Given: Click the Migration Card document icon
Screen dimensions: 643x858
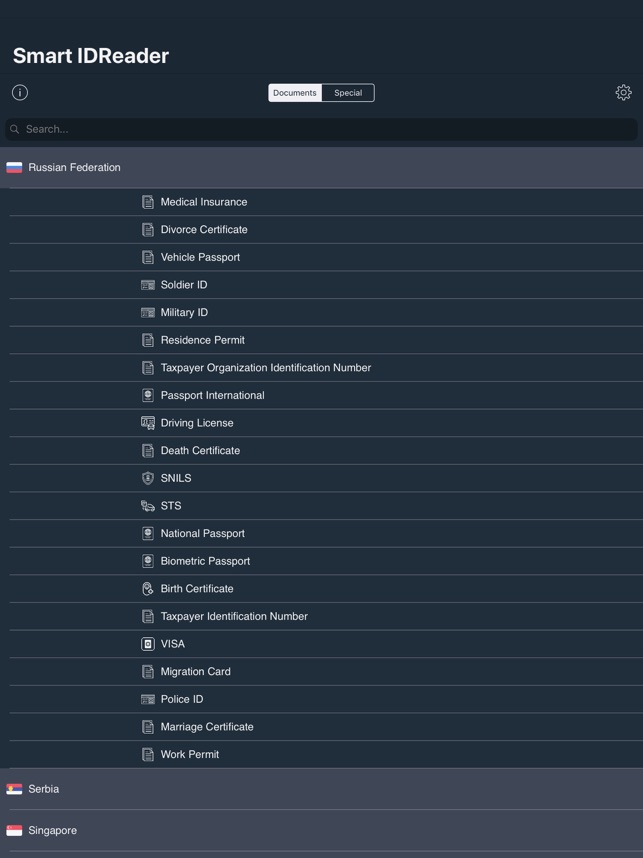Looking at the screenshot, I should coord(148,671).
